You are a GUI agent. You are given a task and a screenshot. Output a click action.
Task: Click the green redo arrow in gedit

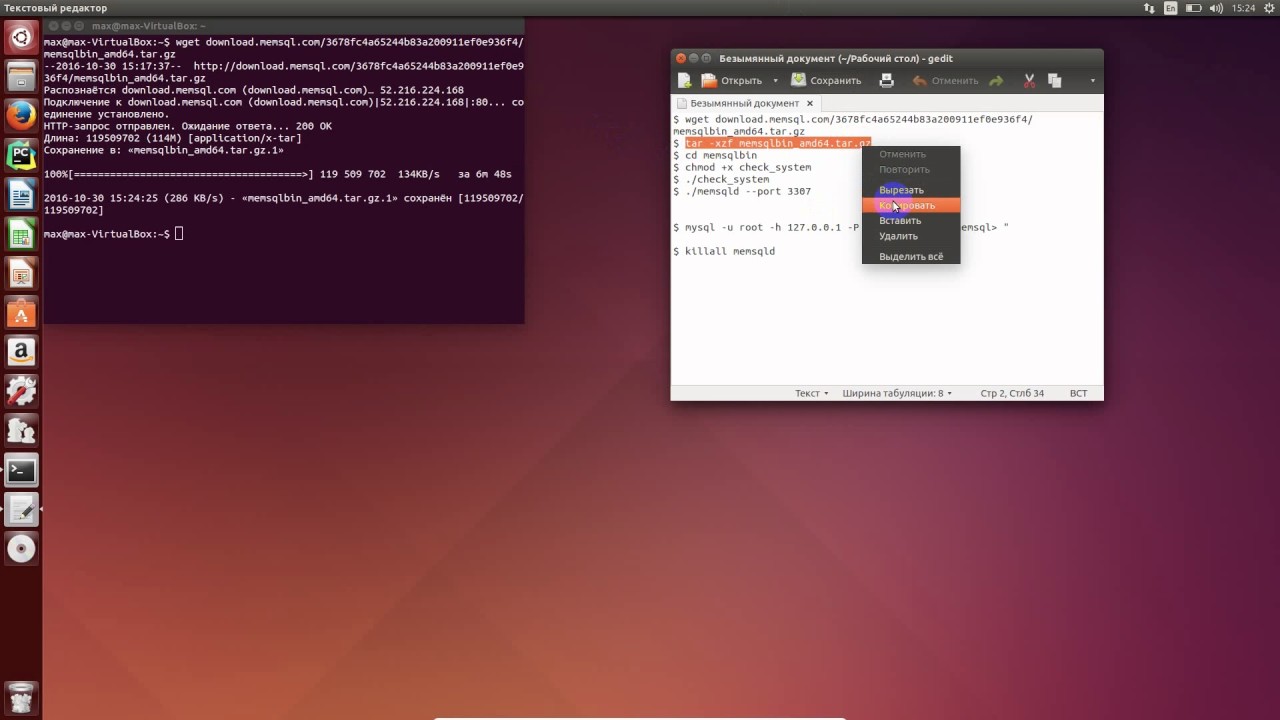tap(996, 80)
